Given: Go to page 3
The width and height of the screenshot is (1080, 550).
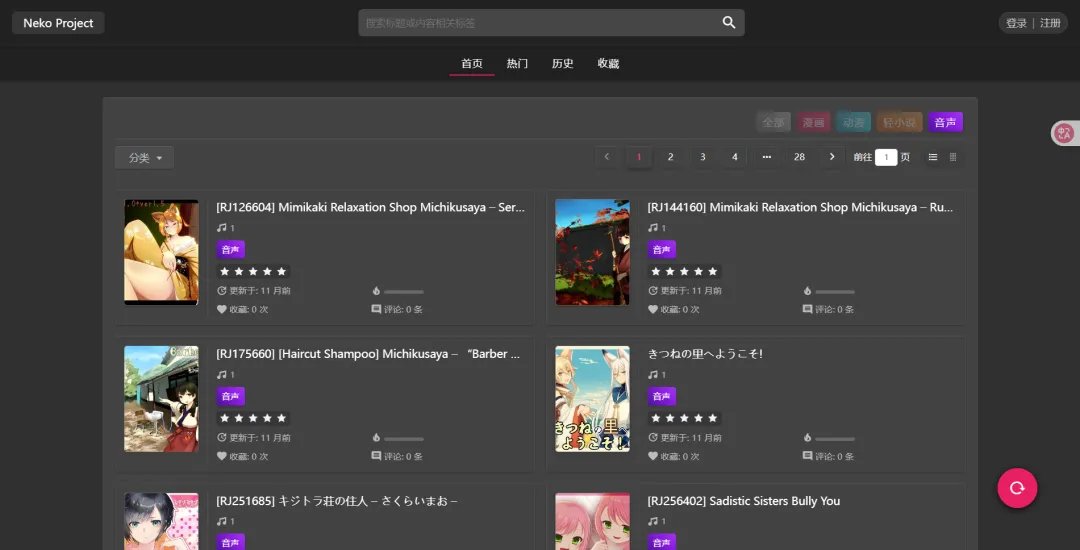Looking at the screenshot, I should [703, 157].
